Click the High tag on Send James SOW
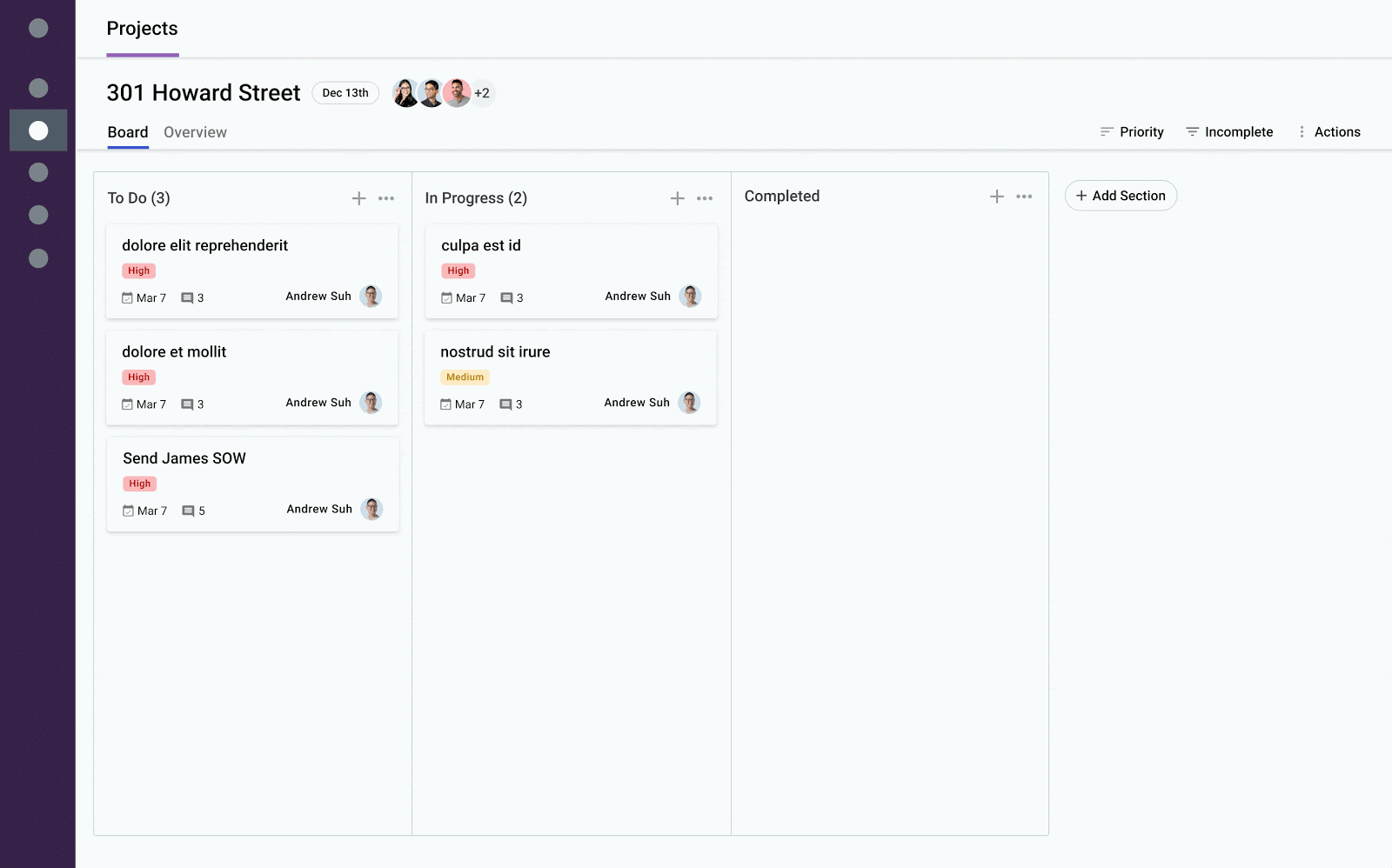Screen dimensions: 1392x868 pyautogui.click(x=140, y=484)
